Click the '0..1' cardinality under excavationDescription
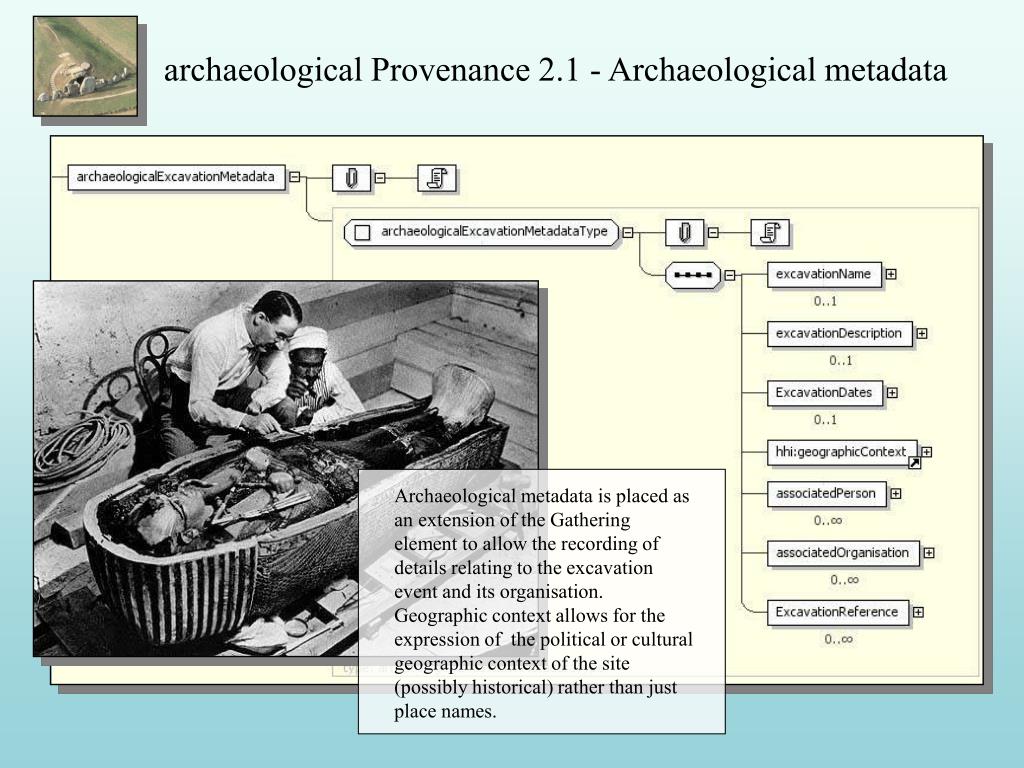The width and height of the screenshot is (1024, 768). (x=840, y=360)
